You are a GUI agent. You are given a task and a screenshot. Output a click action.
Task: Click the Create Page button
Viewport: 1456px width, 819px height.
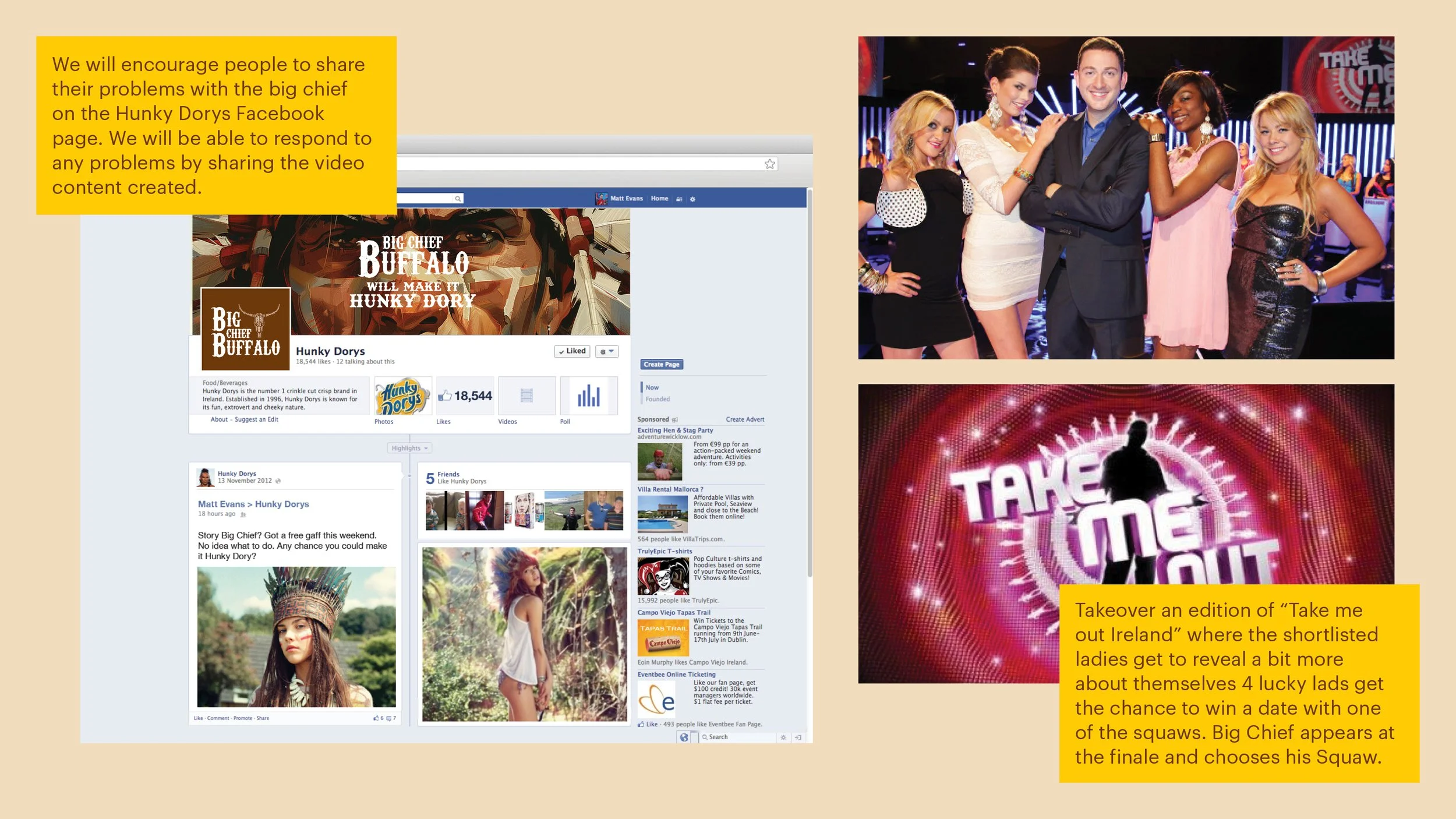coord(662,365)
